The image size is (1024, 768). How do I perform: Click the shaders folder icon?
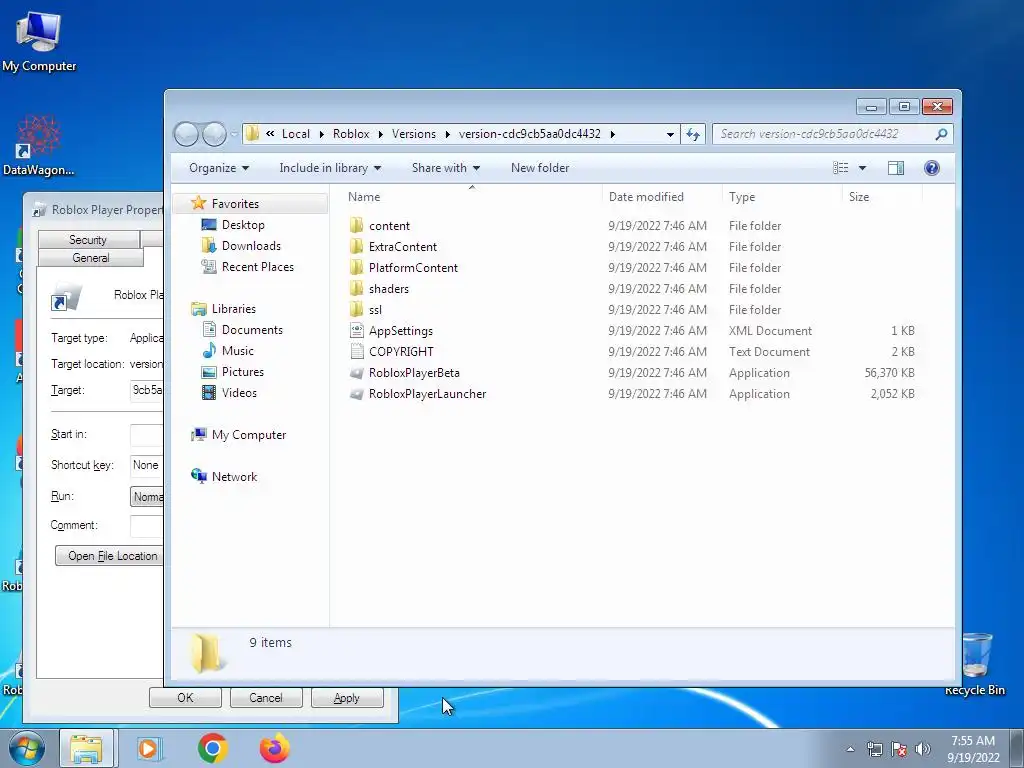point(357,288)
